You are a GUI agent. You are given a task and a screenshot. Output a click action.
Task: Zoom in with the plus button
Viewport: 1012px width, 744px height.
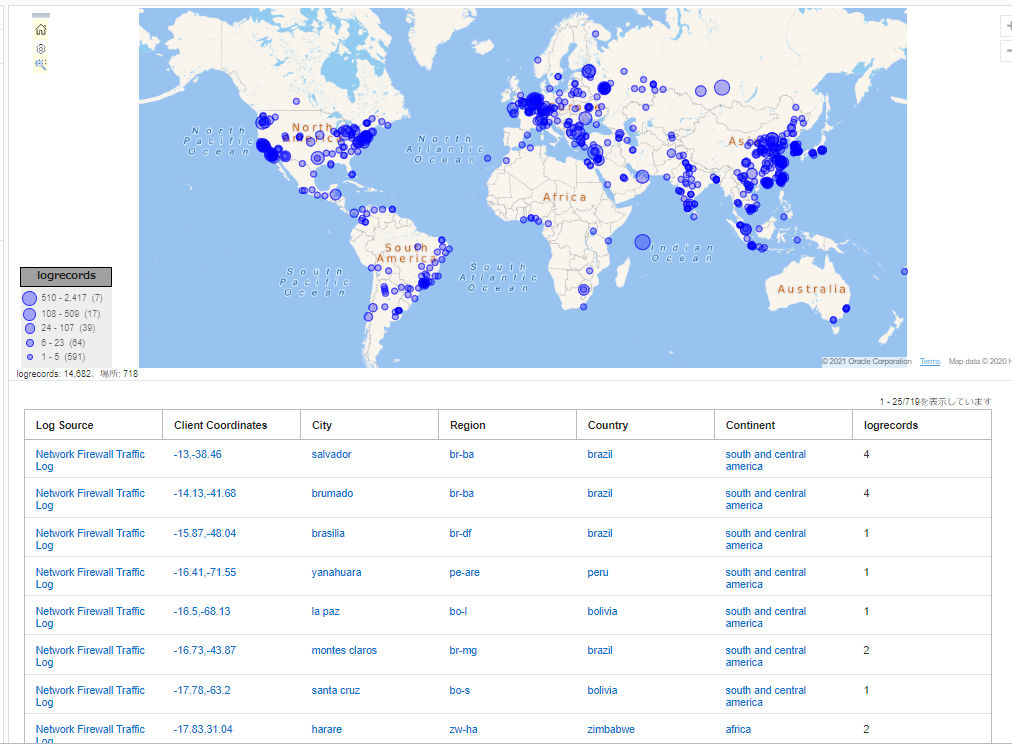pyautogui.click(x=1007, y=27)
